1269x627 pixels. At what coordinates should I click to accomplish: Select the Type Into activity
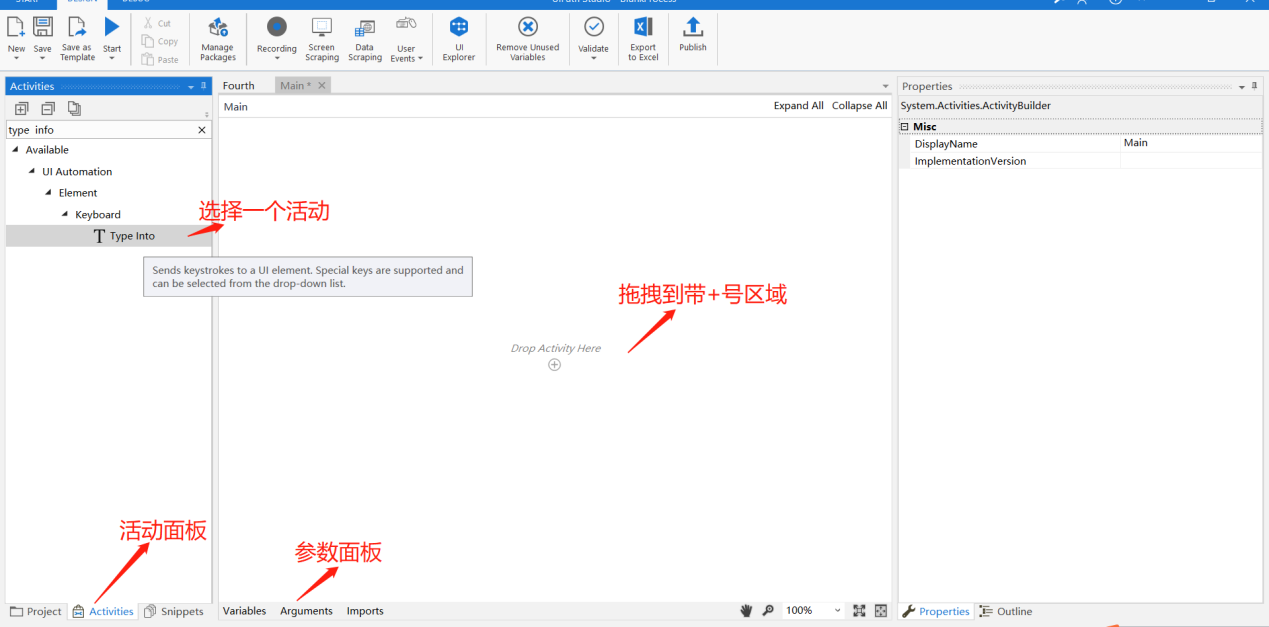point(109,236)
